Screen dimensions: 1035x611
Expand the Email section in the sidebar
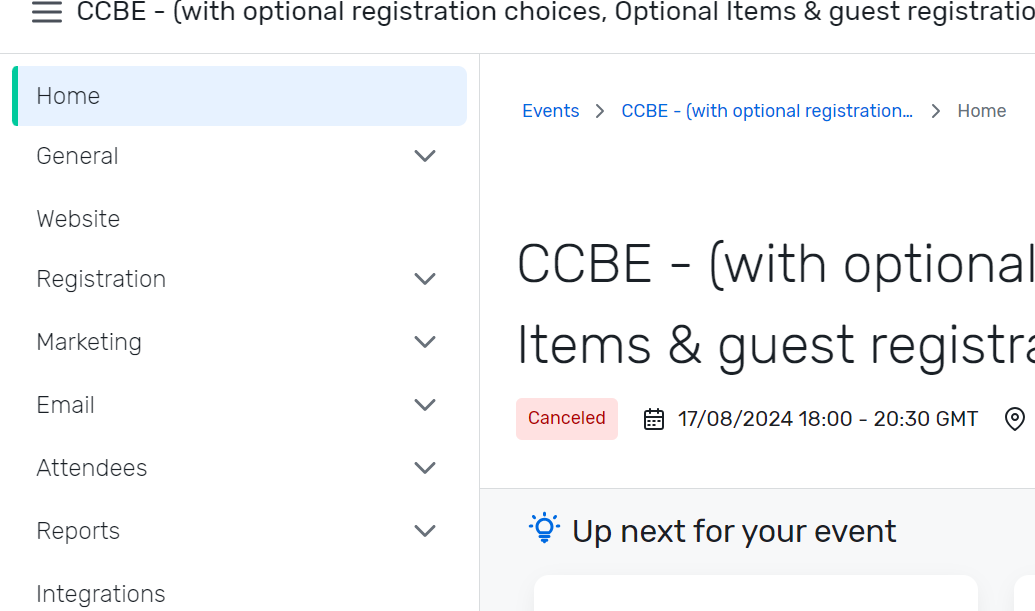(x=424, y=405)
